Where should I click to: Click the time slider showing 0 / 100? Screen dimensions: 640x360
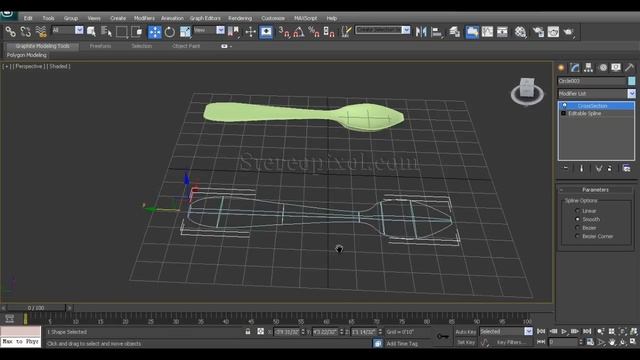[x=36, y=308]
